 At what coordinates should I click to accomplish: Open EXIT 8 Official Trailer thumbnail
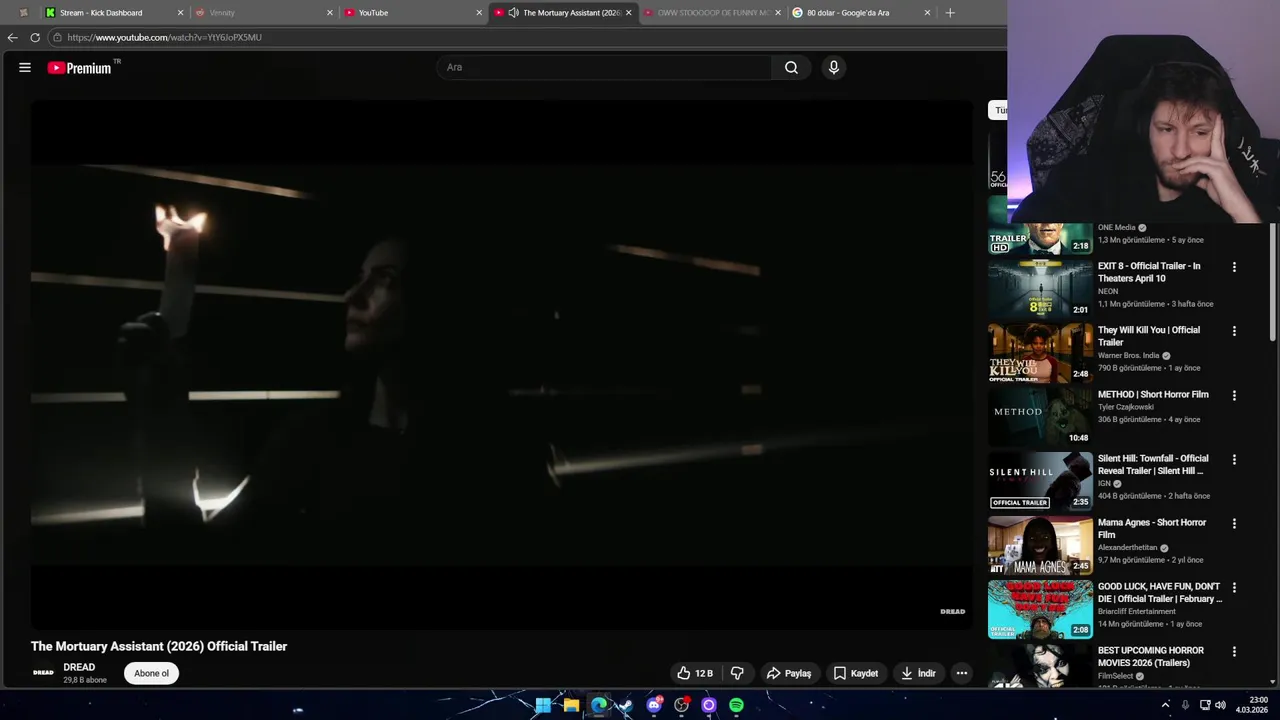click(1040, 288)
